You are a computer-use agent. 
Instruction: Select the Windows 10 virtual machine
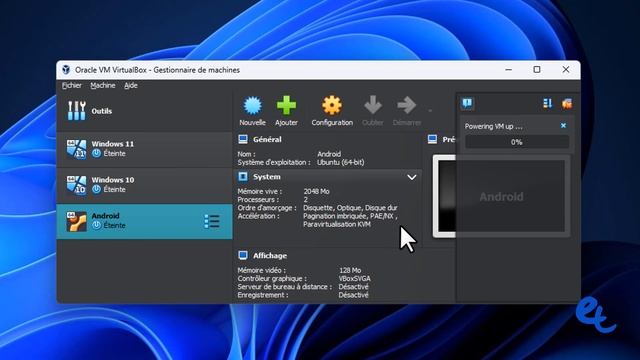[x=144, y=185]
